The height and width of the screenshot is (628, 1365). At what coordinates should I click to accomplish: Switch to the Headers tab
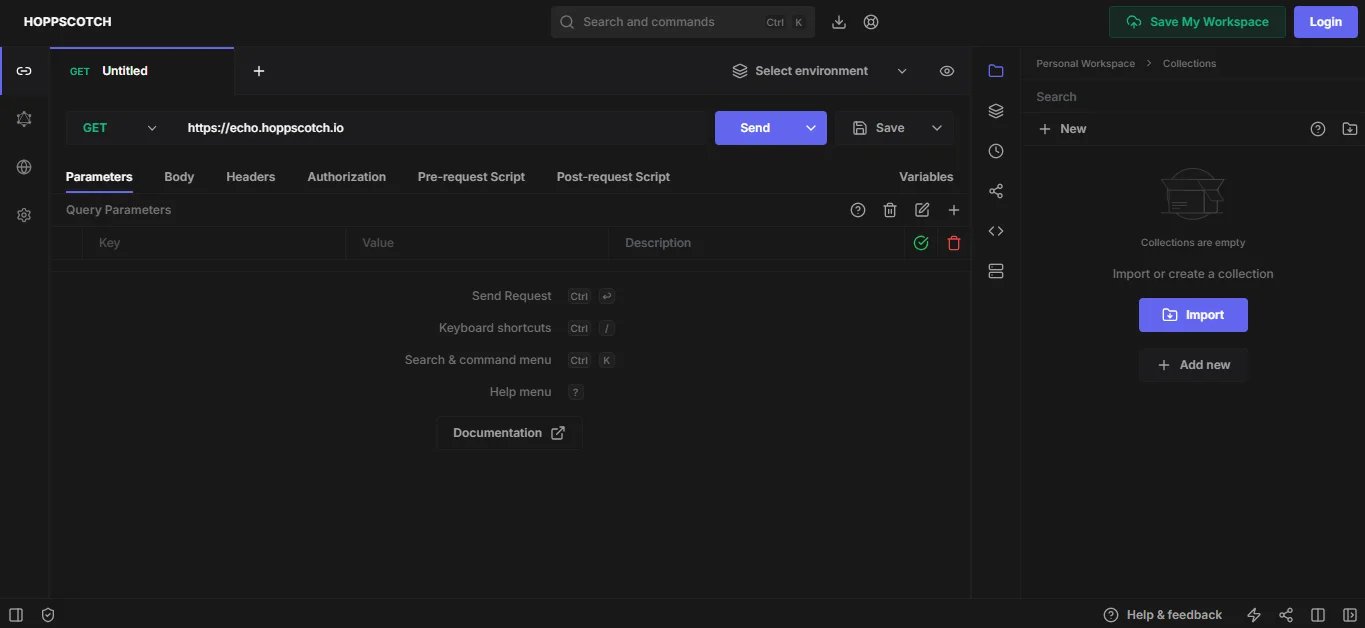pos(250,177)
